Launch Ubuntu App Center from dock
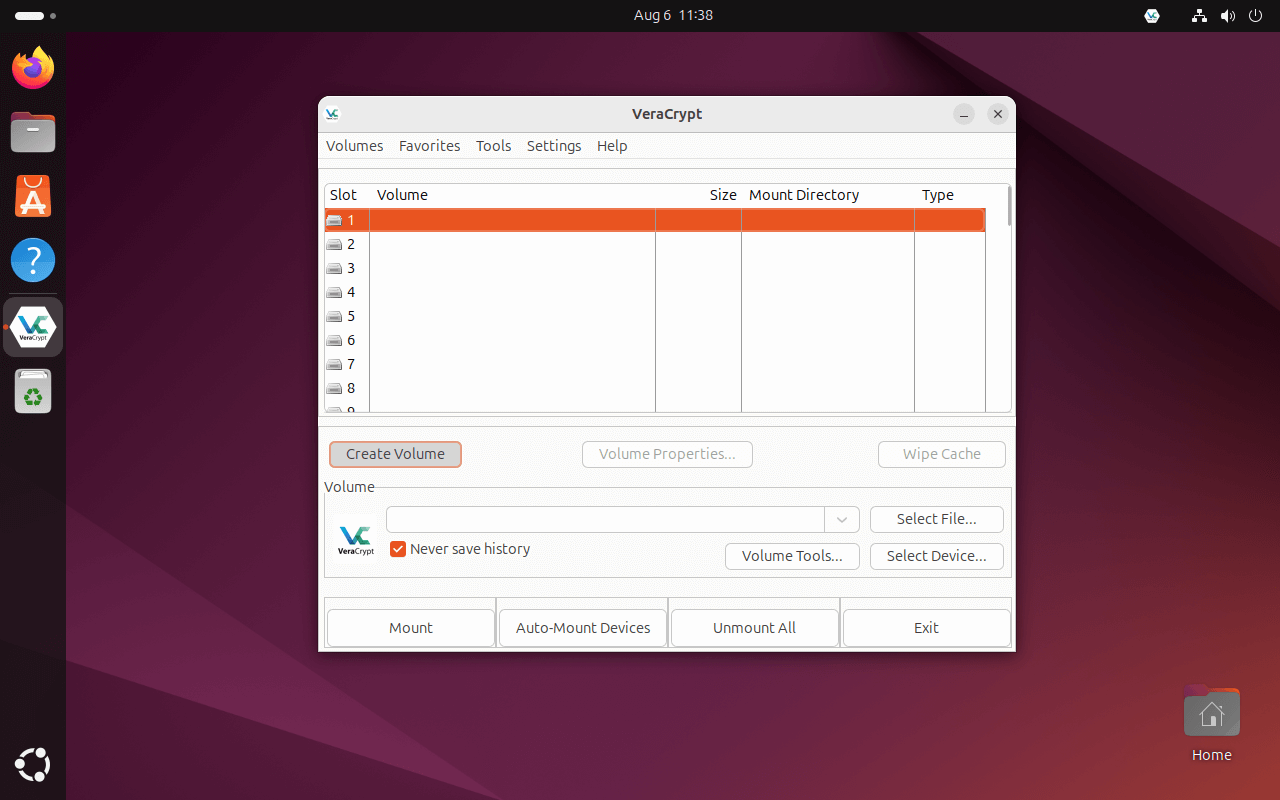1280x800 pixels. tap(33, 196)
